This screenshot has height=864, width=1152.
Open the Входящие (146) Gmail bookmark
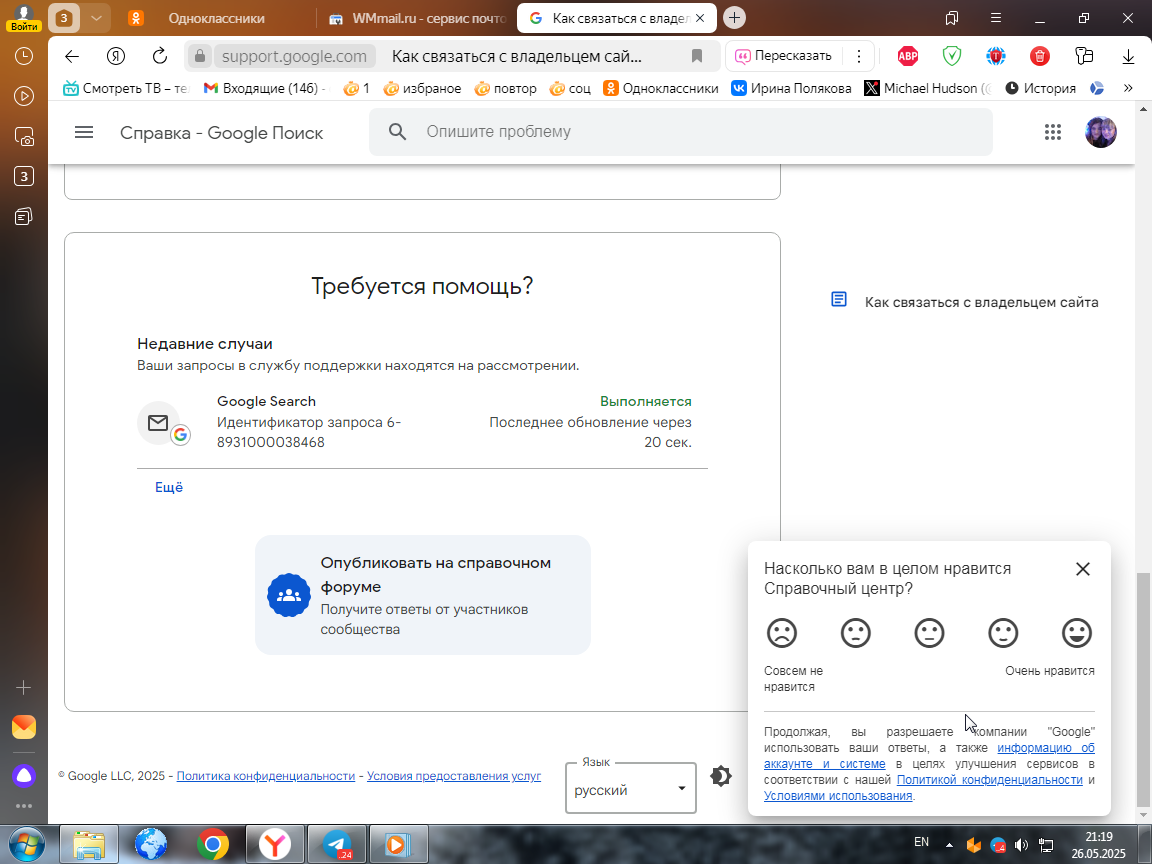click(265, 88)
